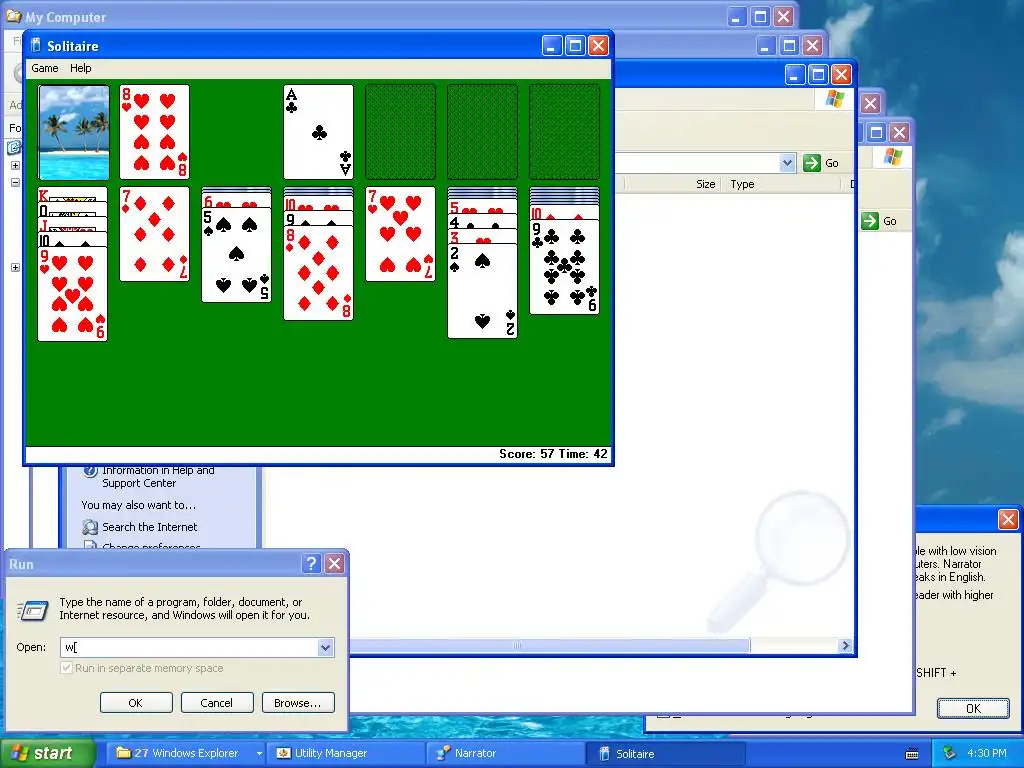This screenshot has height=768, width=1024.
Task: Click the Start button
Action: click(47, 753)
